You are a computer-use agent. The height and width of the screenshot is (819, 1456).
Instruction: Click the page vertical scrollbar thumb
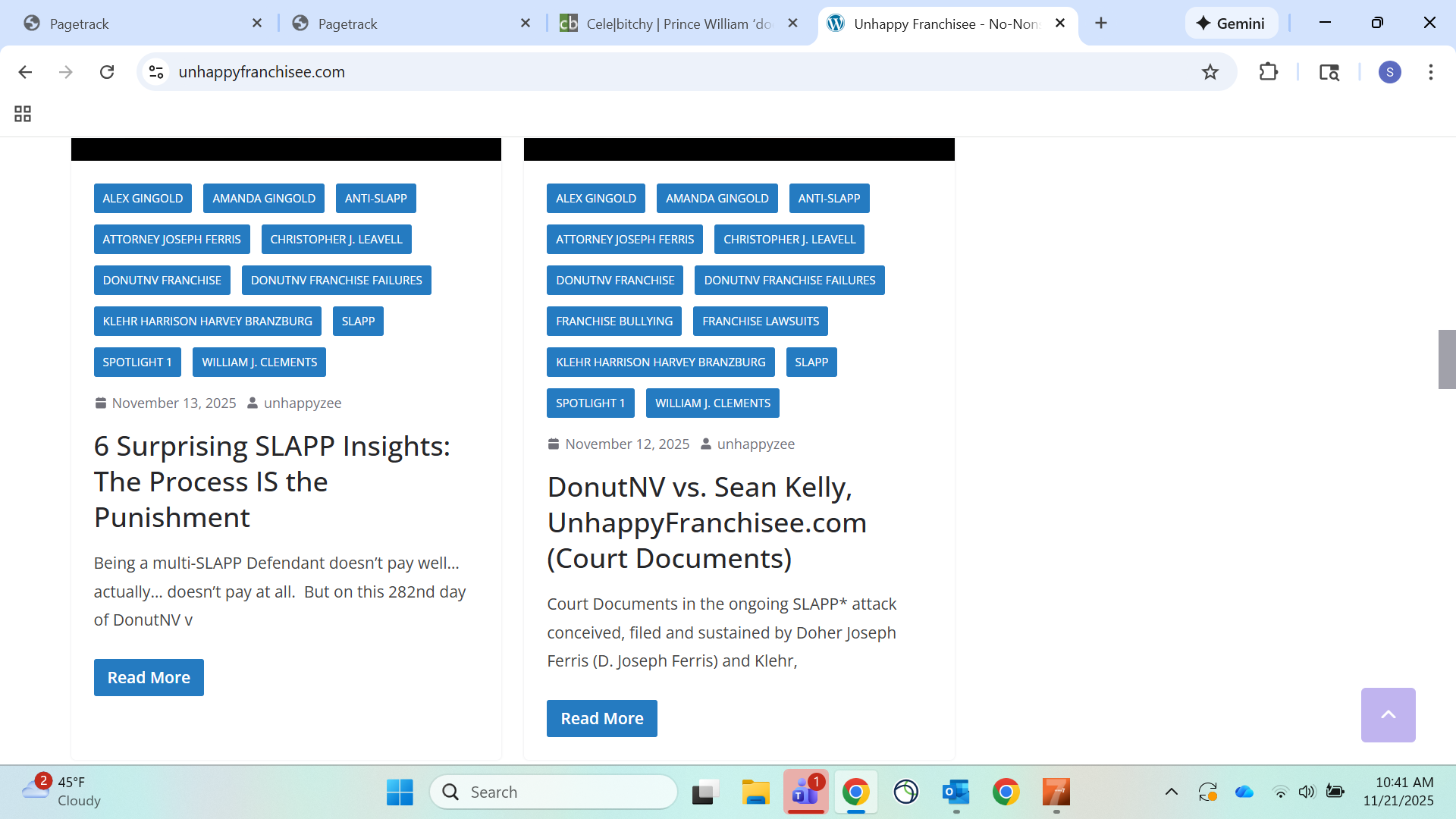(x=1446, y=359)
